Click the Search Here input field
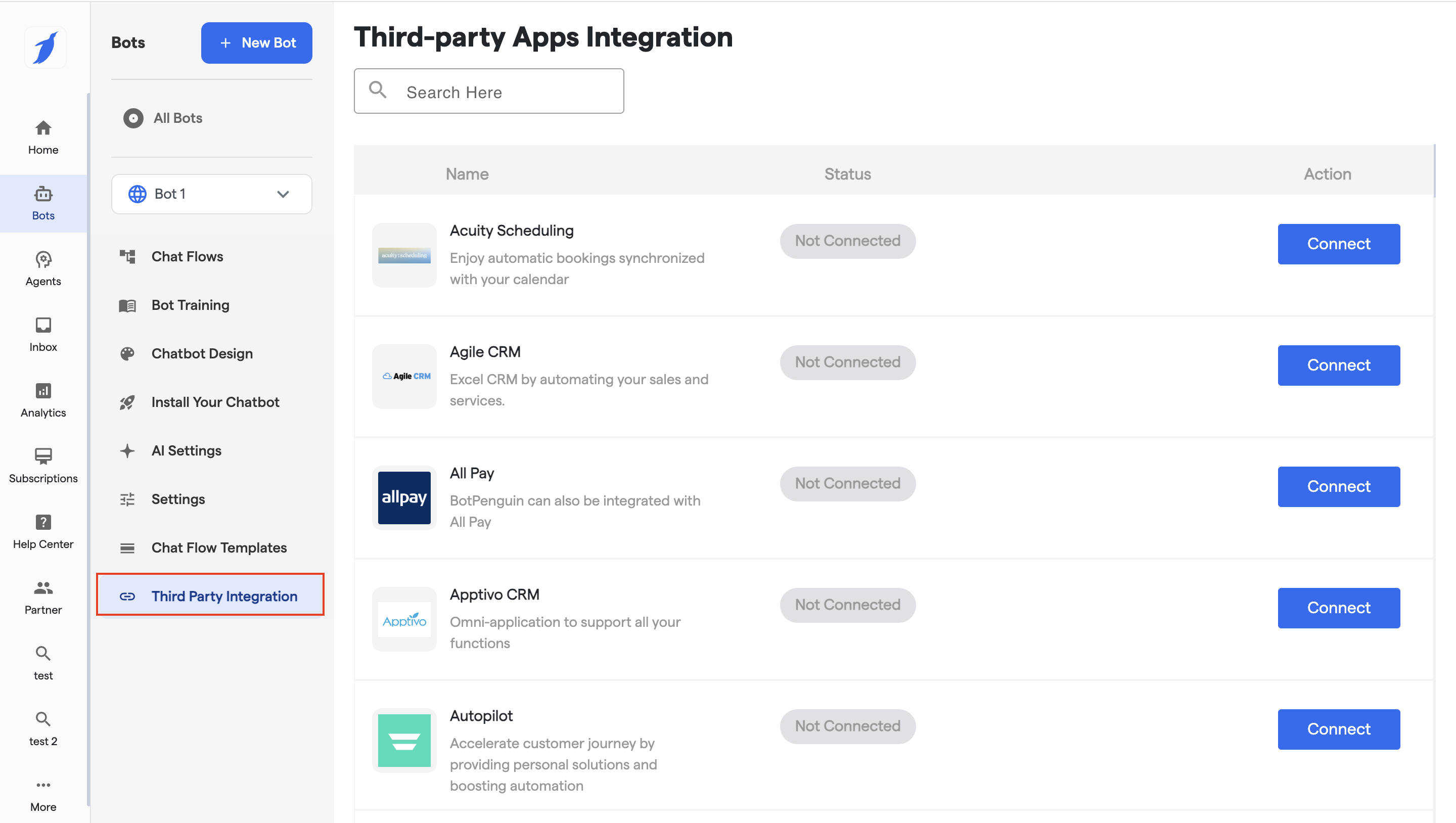This screenshot has width=1456, height=823. [x=489, y=92]
